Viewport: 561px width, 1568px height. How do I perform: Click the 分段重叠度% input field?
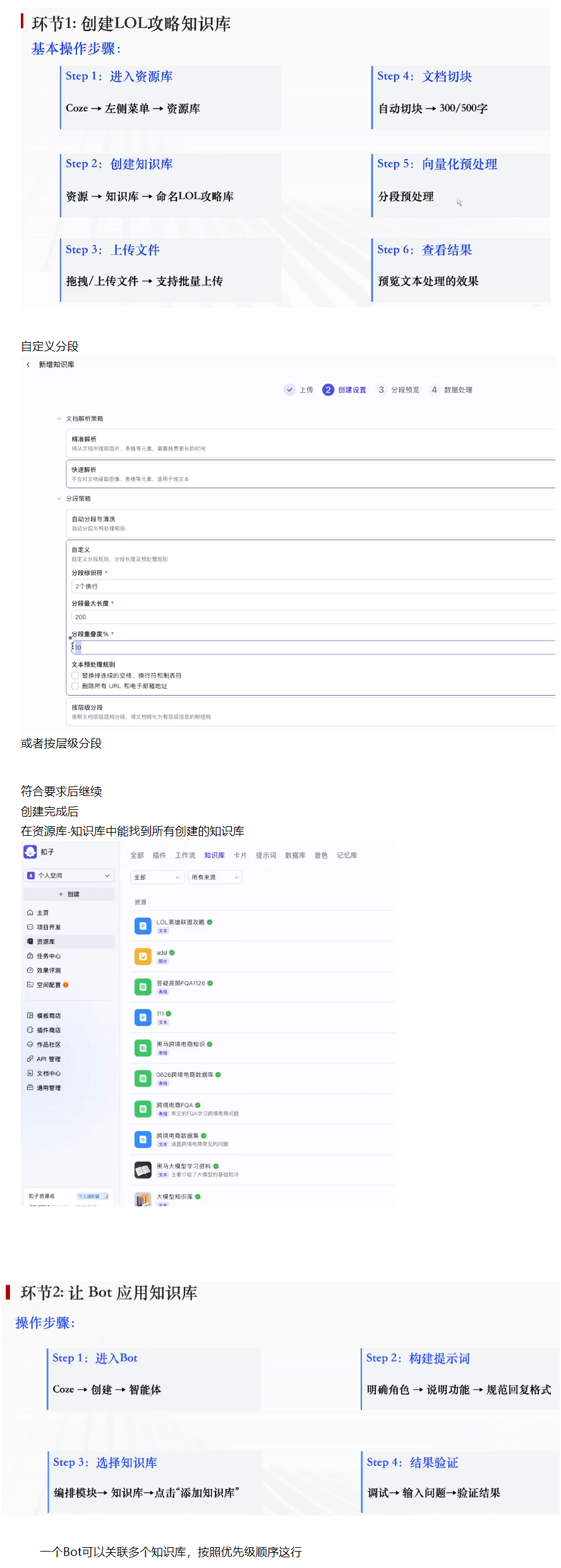click(313, 647)
